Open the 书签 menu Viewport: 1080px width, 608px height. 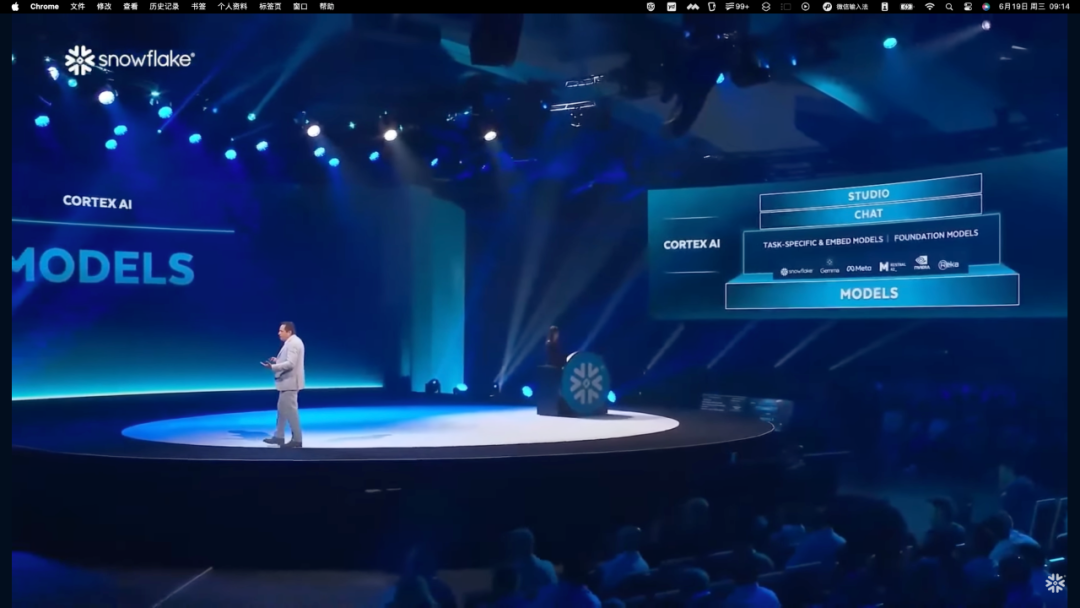pos(198,6)
